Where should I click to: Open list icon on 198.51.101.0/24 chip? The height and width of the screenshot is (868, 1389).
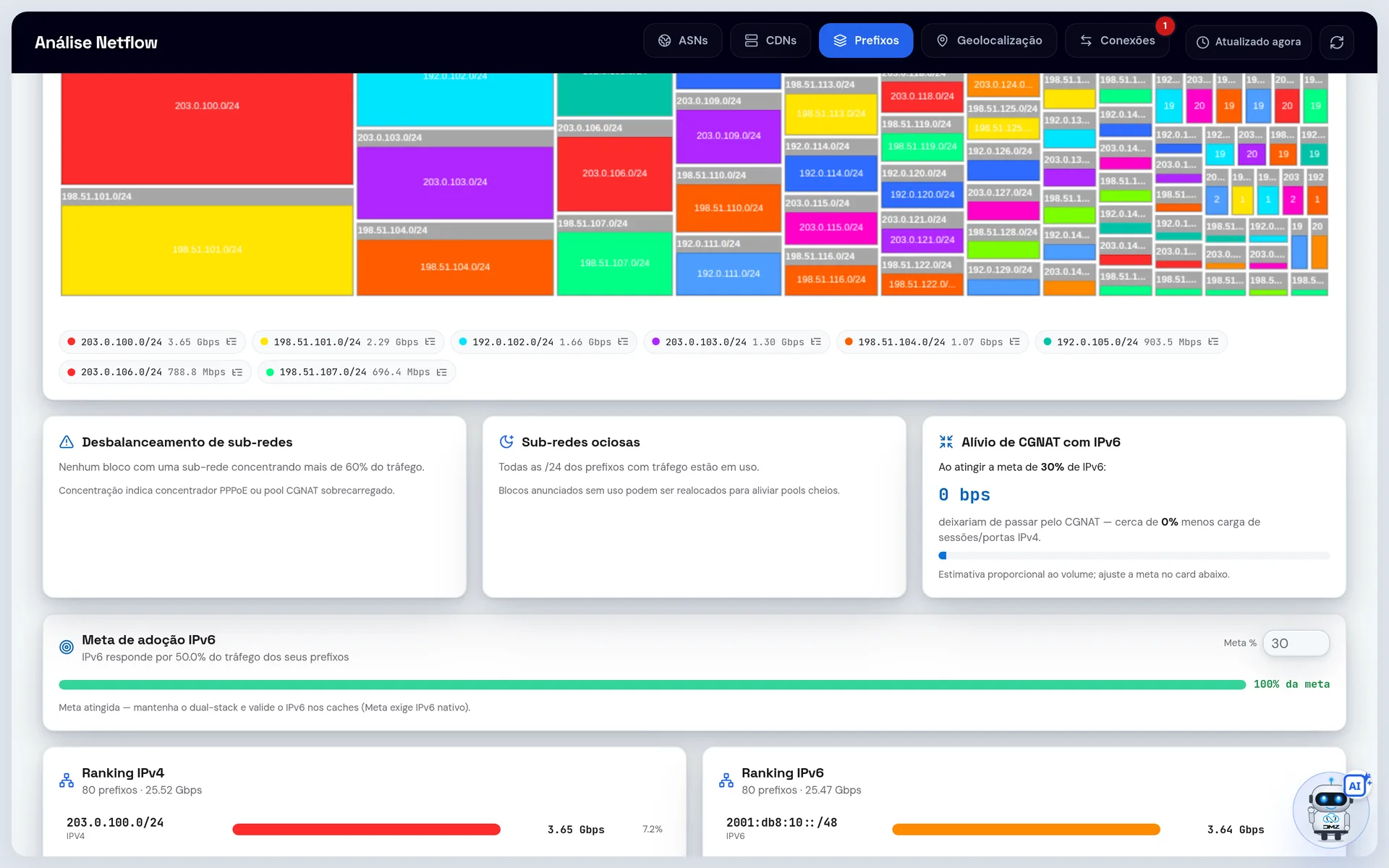[x=430, y=342]
